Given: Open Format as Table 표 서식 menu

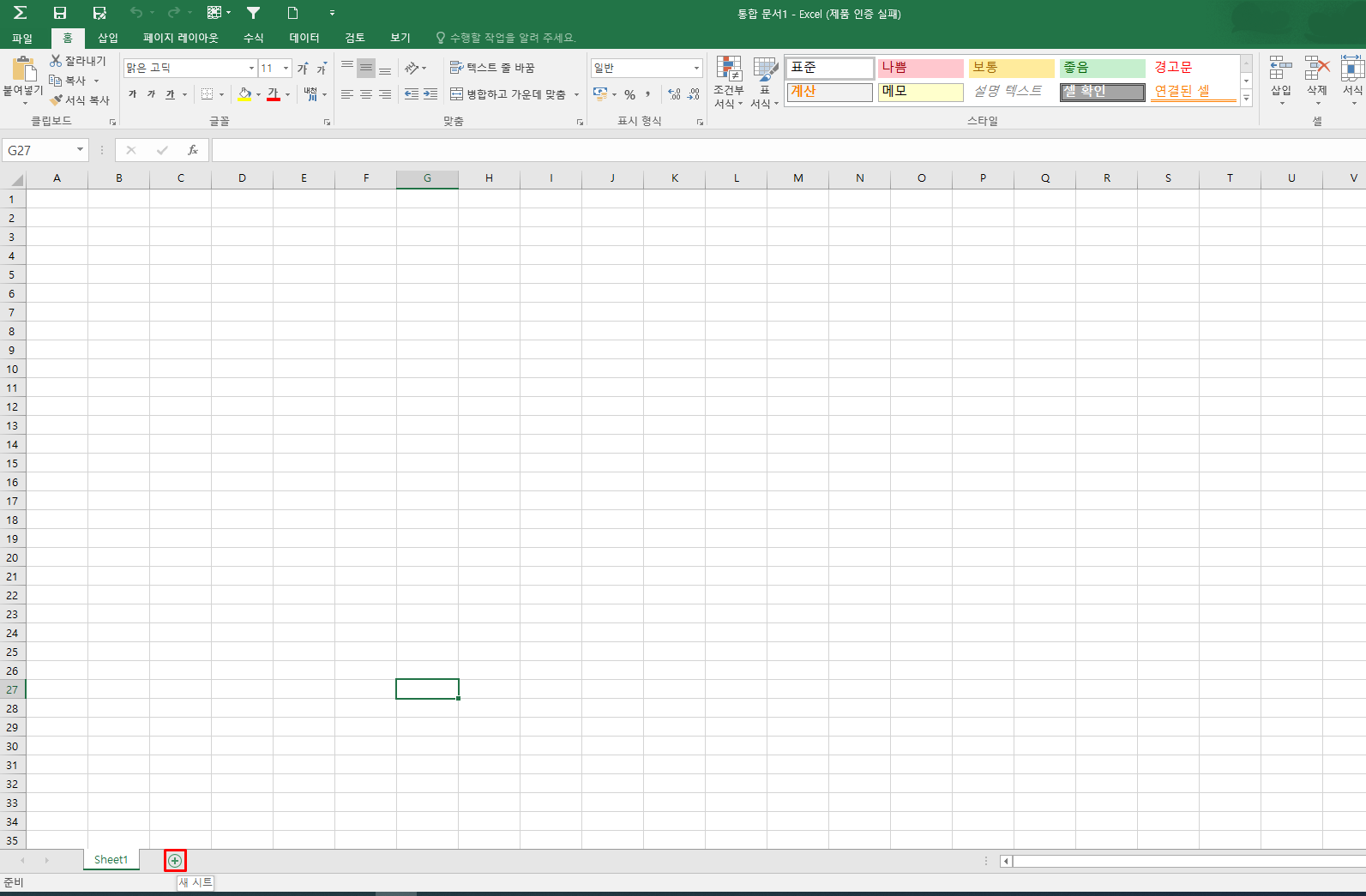Looking at the screenshot, I should coord(765,83).
